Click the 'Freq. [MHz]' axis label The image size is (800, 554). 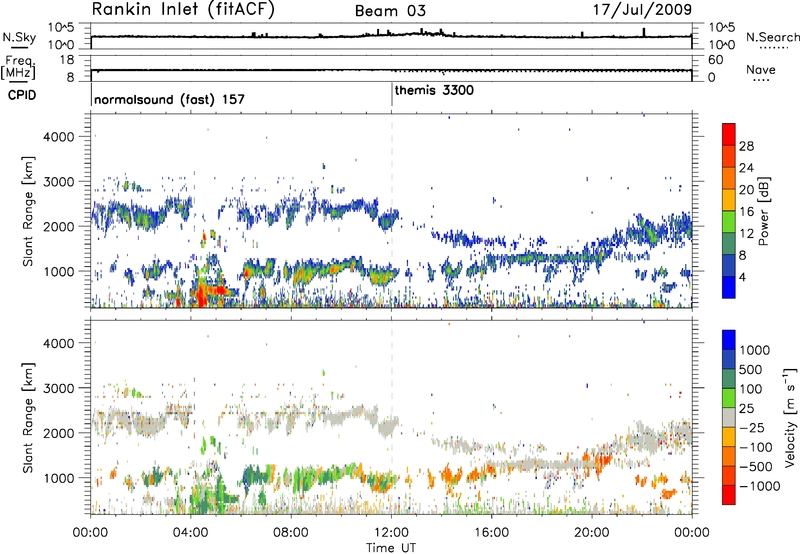click(18, 67)
